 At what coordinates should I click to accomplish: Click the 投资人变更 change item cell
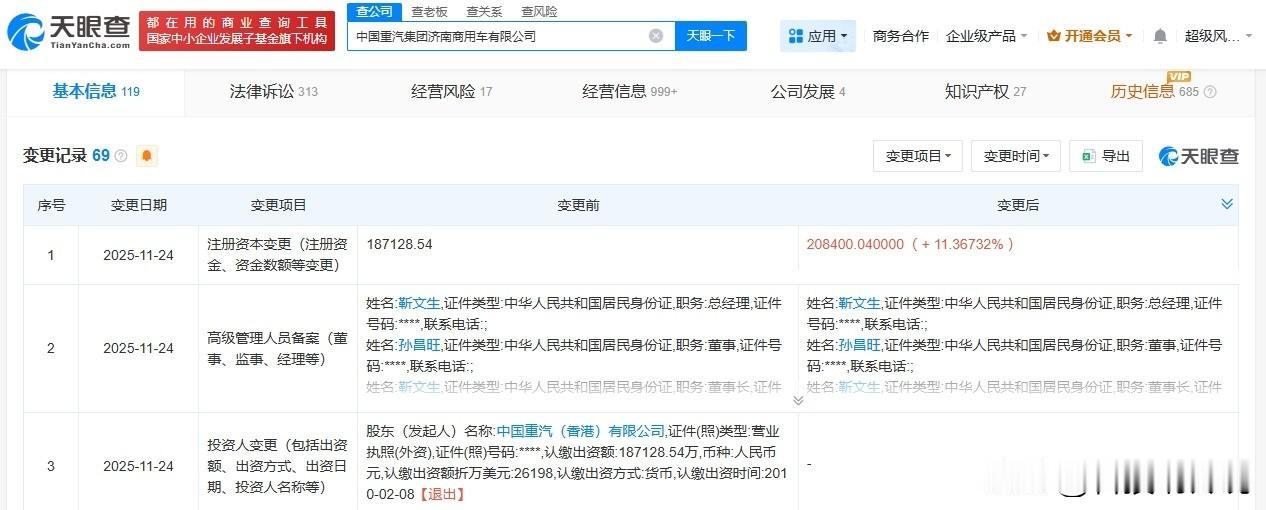pyautogui.click(x=278, y=466)
